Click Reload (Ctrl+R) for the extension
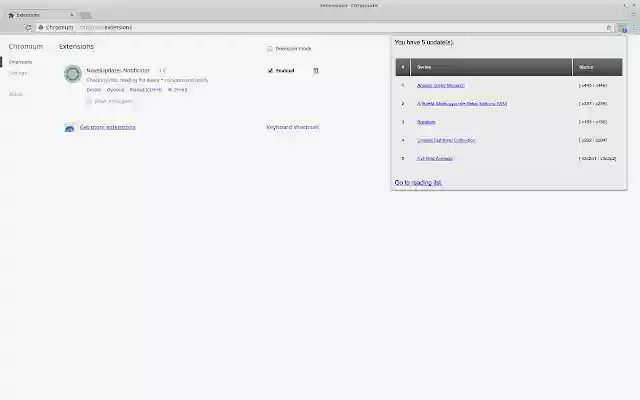 [145, 90]
